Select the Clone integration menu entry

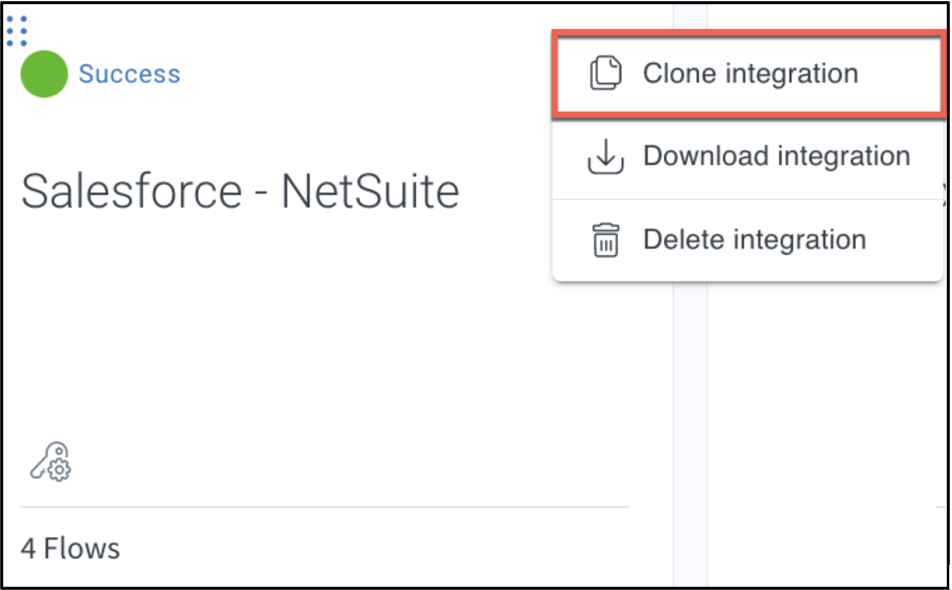point(748,74)
